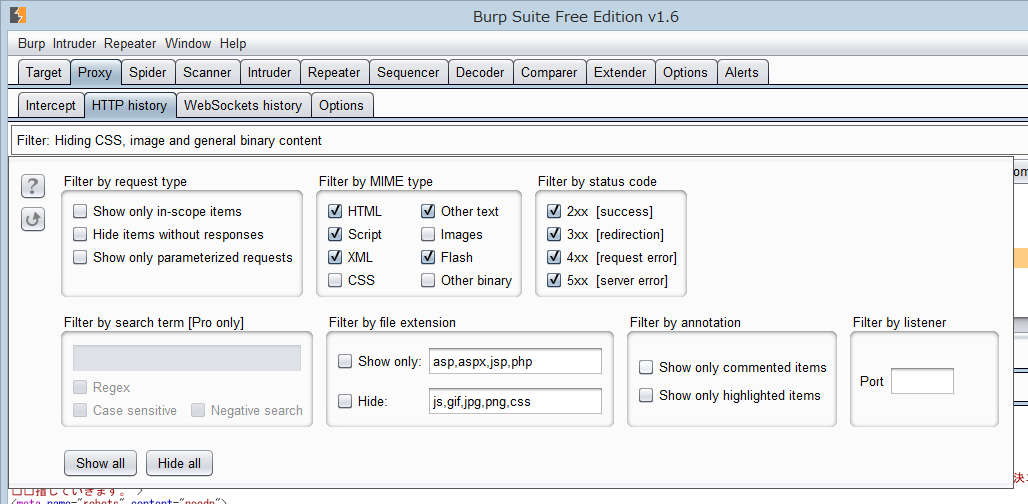Open the WebSockets history sub-tab
This screenshot has width=1028, height=504.
(x=243, y=105)
